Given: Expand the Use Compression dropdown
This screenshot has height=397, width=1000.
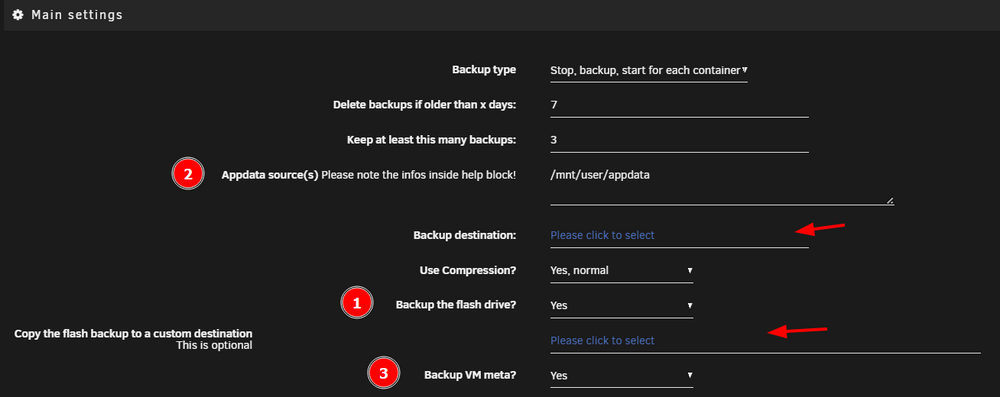Looking at the screenshot, I should pyautogui.click(x=621, y=271).
